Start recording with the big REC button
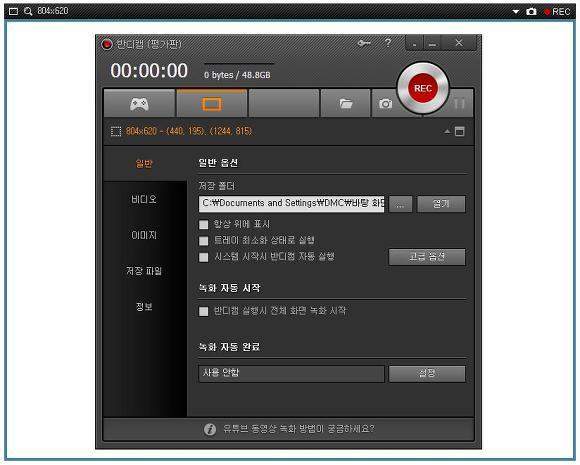The width and height of the screenshot is (580, 465). 423,88
